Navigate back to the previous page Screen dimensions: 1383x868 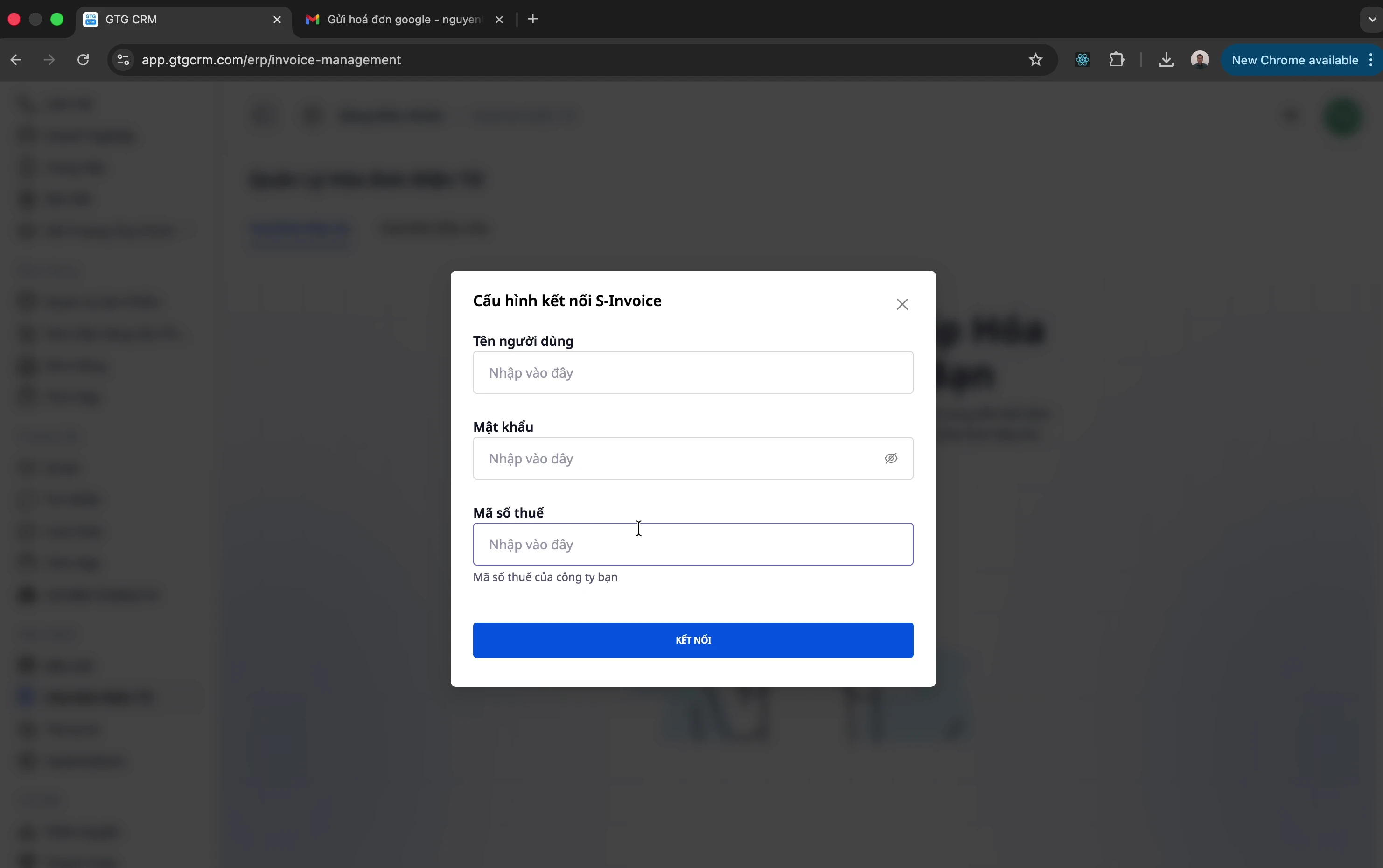[x=15, y=60]
